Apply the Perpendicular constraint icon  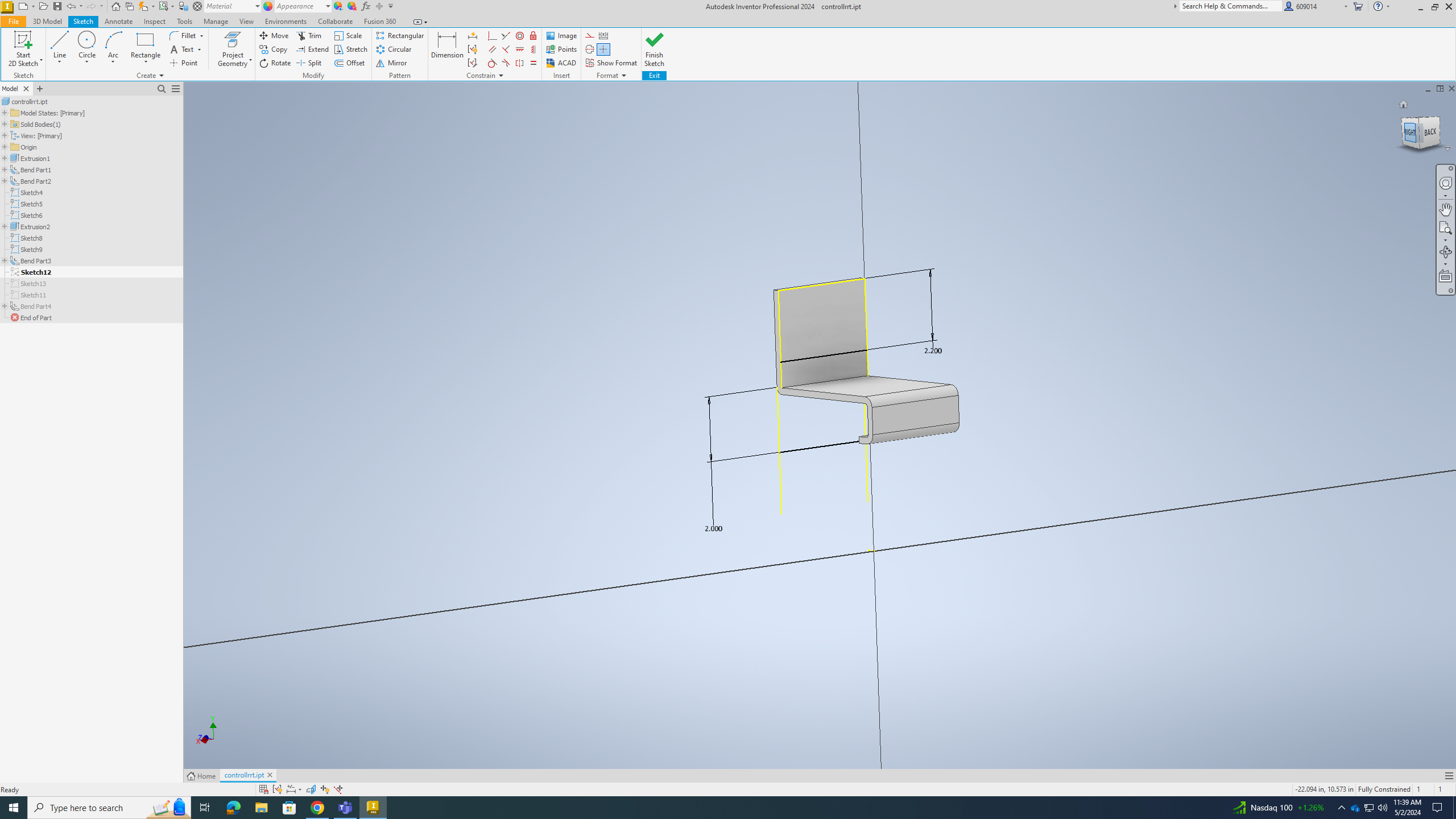pos(506,49)
